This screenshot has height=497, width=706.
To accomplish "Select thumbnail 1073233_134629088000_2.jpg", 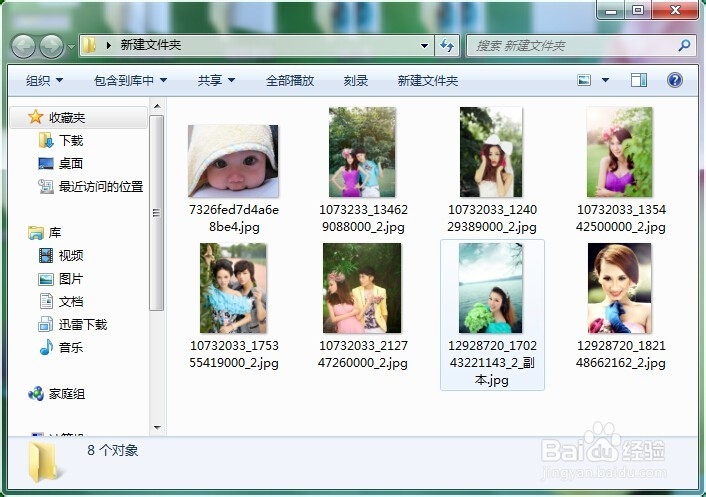I will tap(362, 152).
